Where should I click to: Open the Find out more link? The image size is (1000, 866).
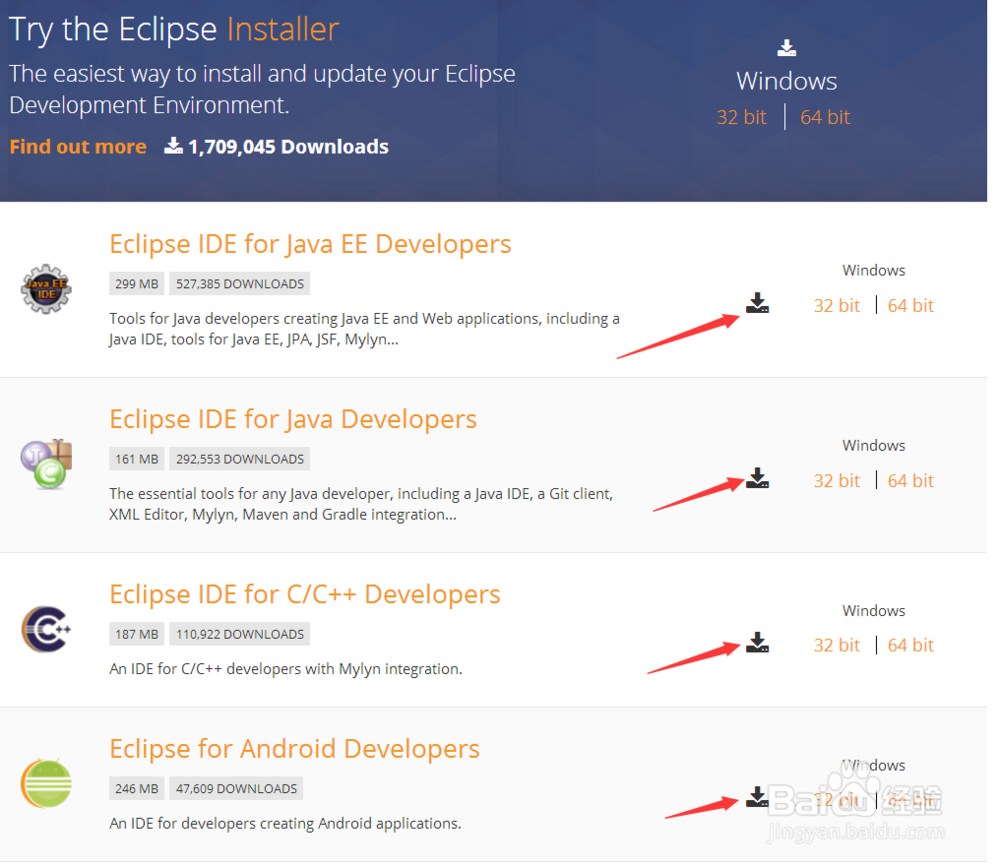click(78, 147)
